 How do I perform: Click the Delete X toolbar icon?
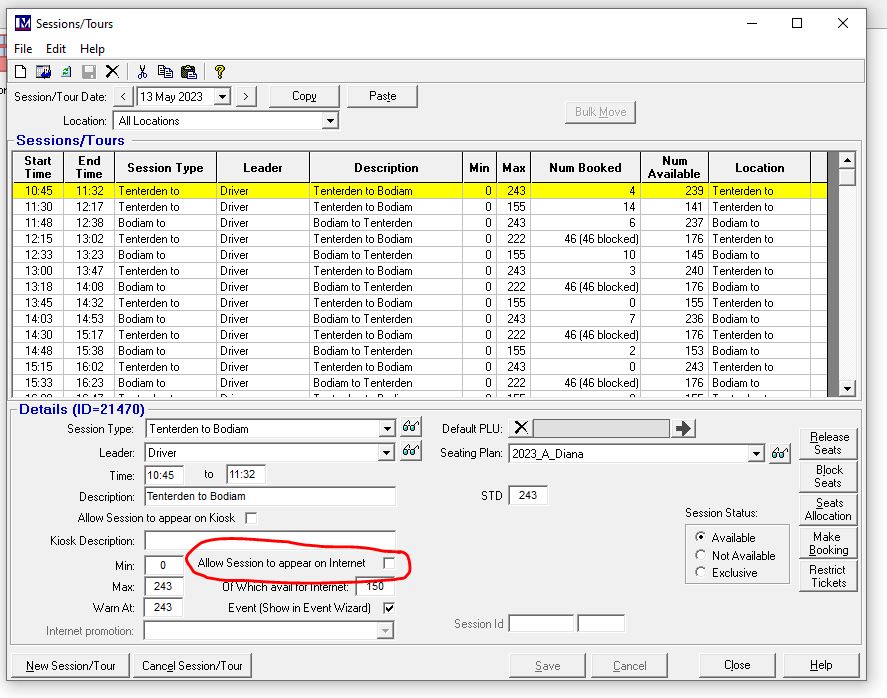pyautogui.click(x=112, y=72)
